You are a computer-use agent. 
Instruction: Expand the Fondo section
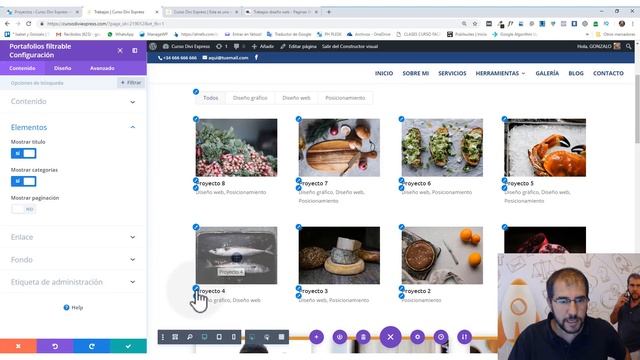(x=73, y=260)
